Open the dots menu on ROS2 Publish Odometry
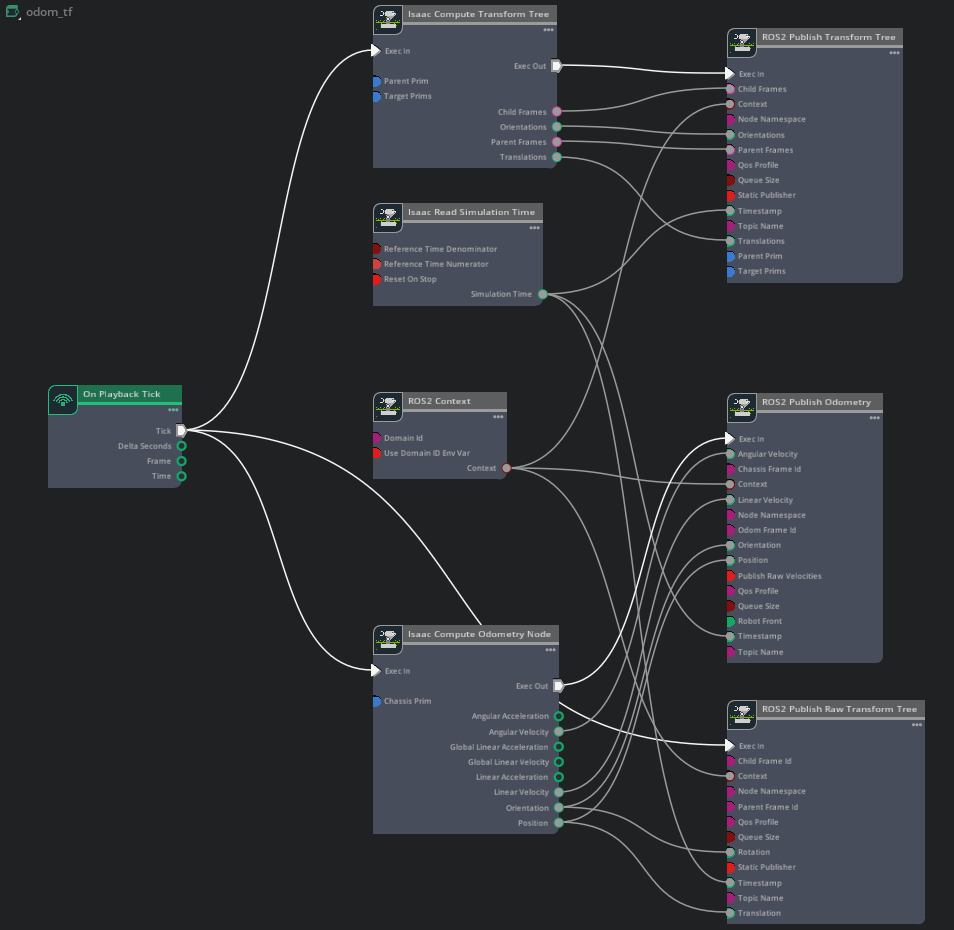 point(874,418)
